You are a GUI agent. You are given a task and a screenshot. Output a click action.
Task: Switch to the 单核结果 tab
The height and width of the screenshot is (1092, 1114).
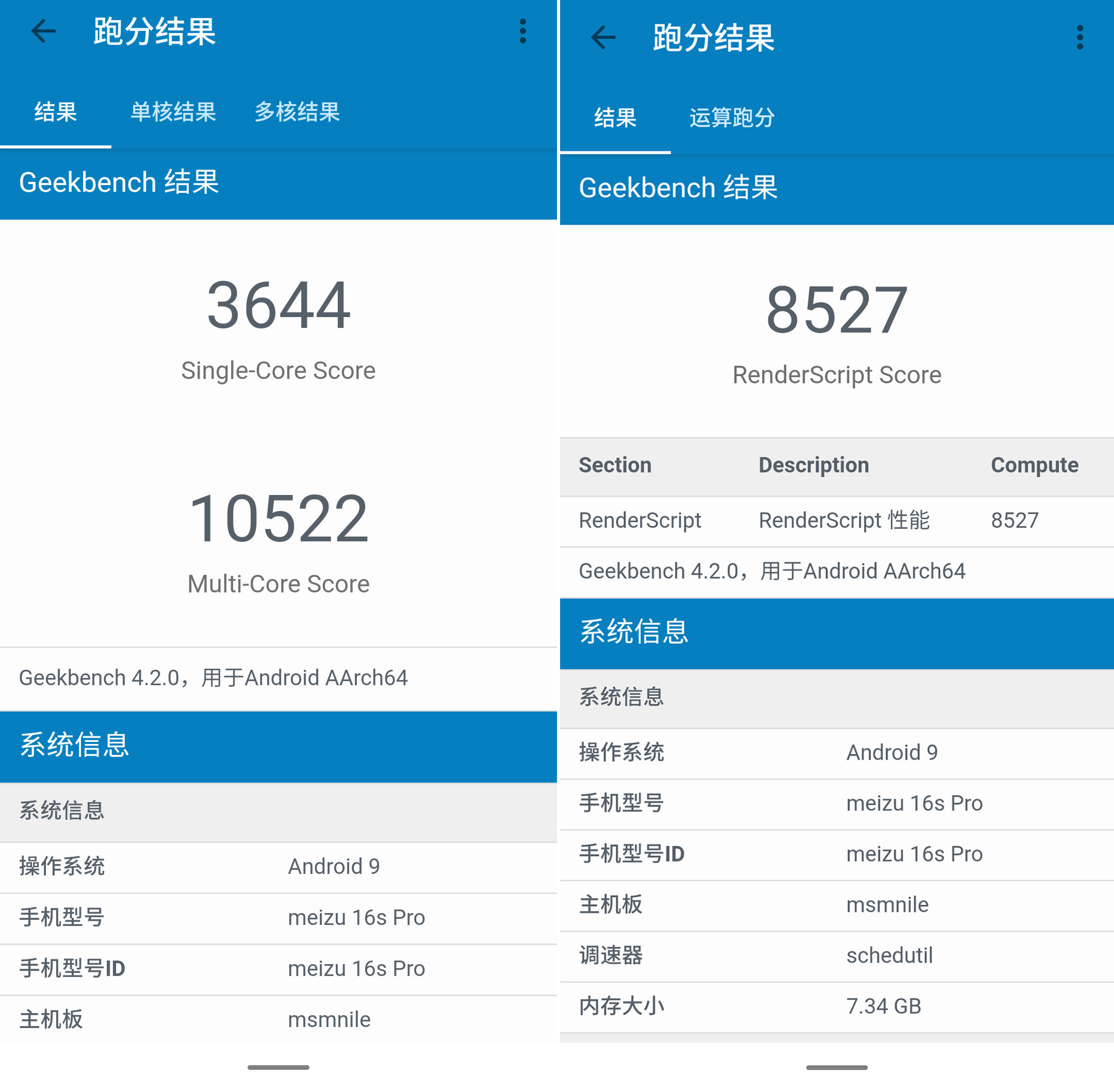click(x=173, y=113)
